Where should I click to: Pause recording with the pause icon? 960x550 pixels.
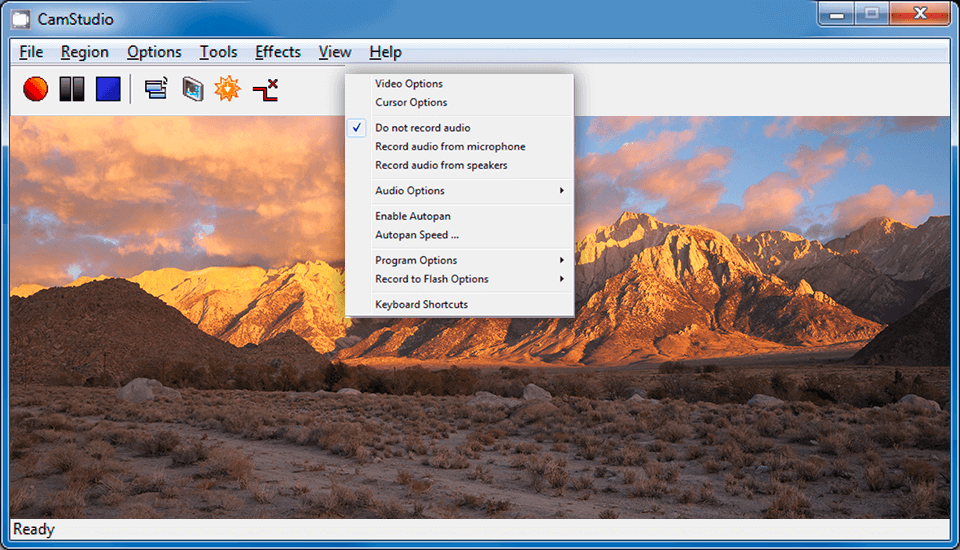72,89
